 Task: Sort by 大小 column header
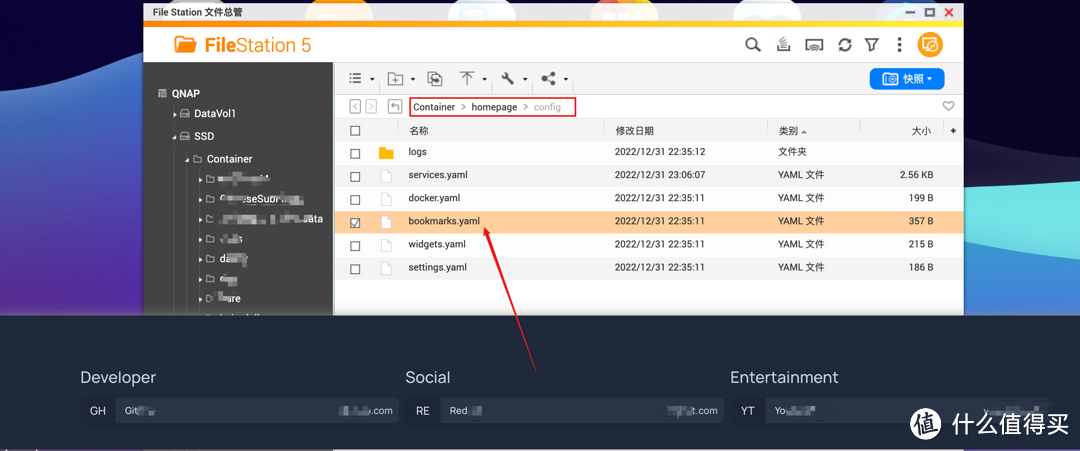click(920, 131)
